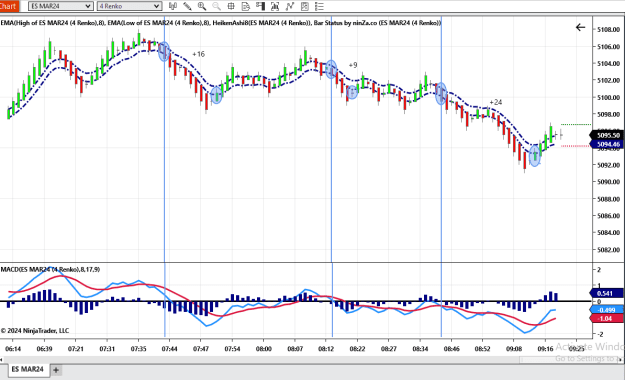Click the 08:12 time axis label
The image size is (625, 380).
326,348
